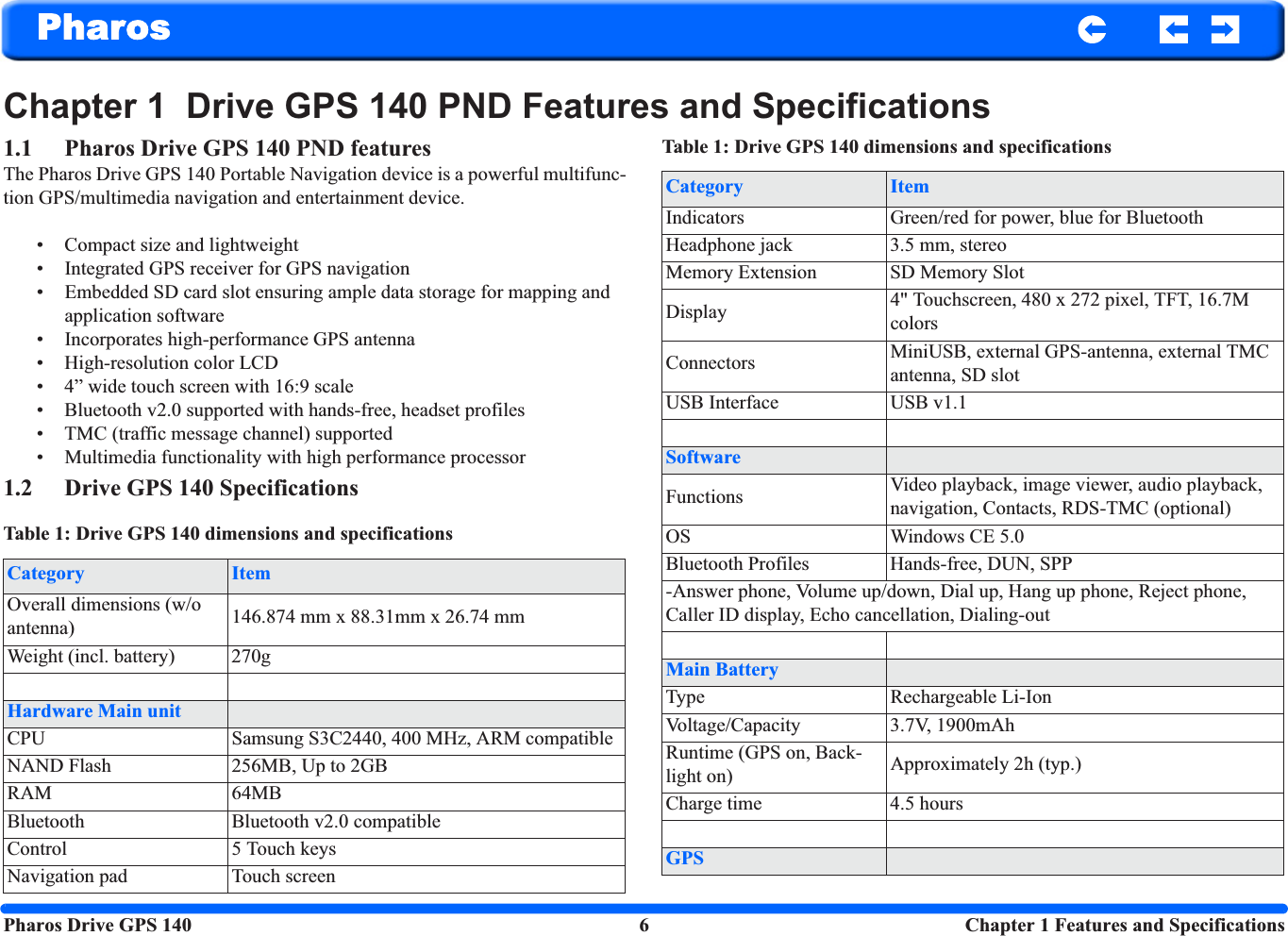The image size is (1288, 936).
Task: Click 'Navigation pad' row label
Action: (x=67, y=877)
